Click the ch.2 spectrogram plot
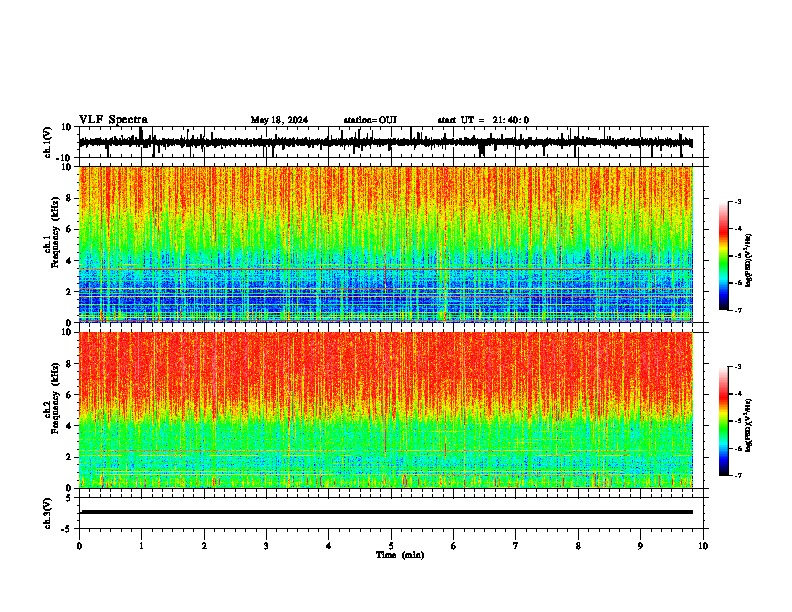 click(x=386, y=410)
